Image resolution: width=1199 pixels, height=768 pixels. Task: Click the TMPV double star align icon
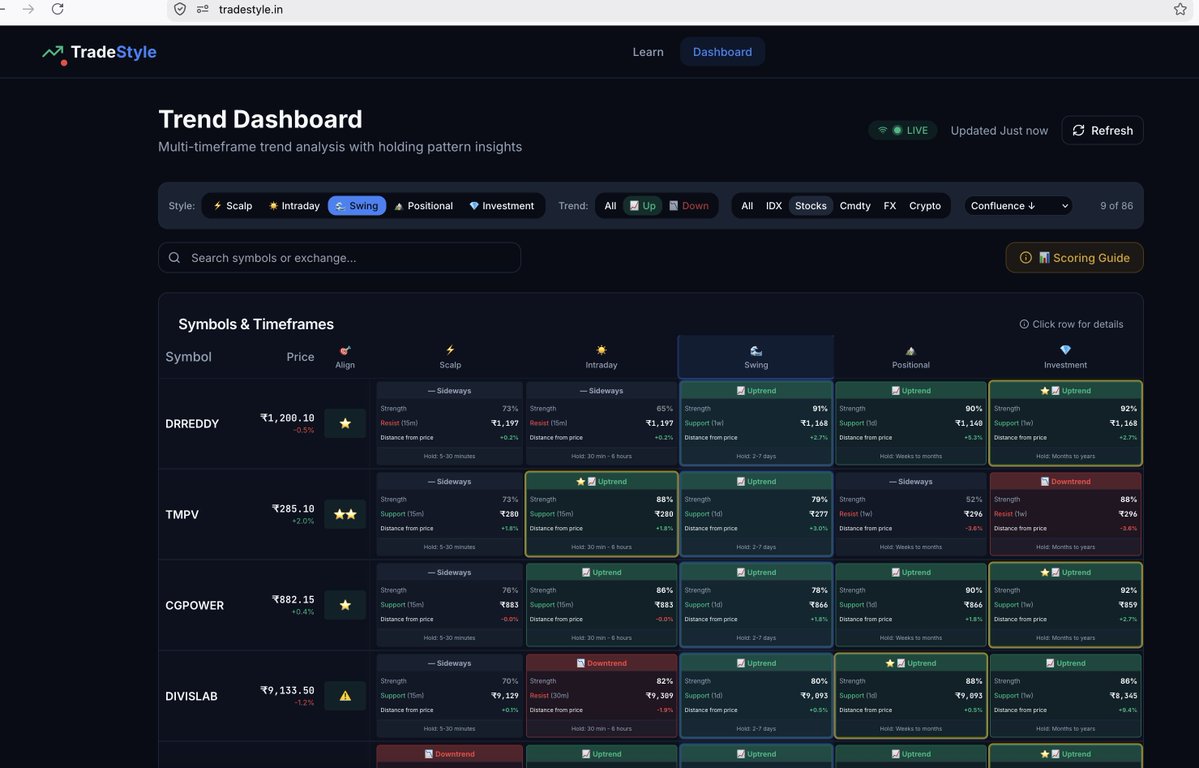coord(345,514)
